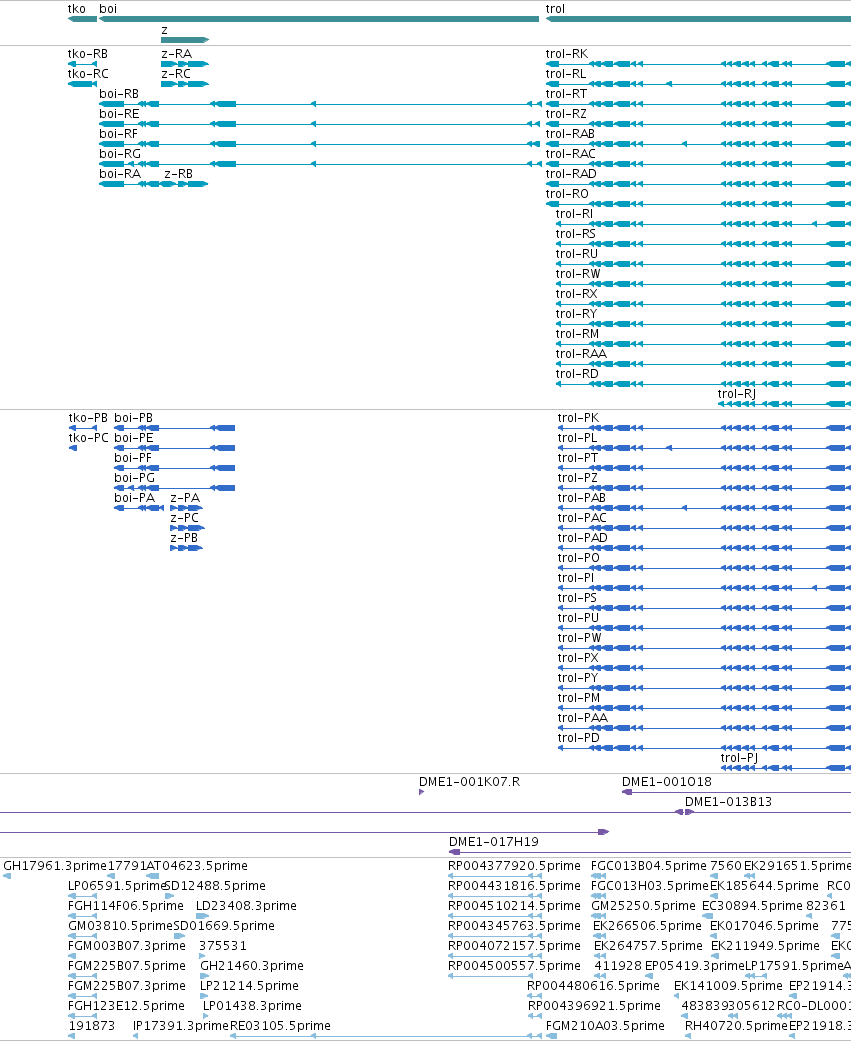
Task: Click the LD23408.3prime EST label
Action: 246,906
